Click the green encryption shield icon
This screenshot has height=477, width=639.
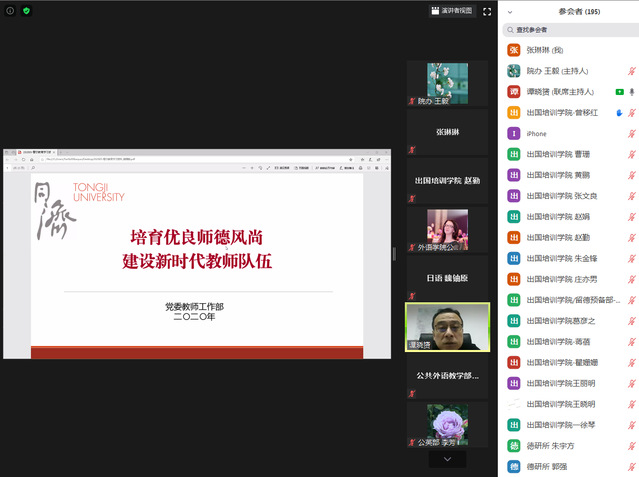[x=26, y=10]
